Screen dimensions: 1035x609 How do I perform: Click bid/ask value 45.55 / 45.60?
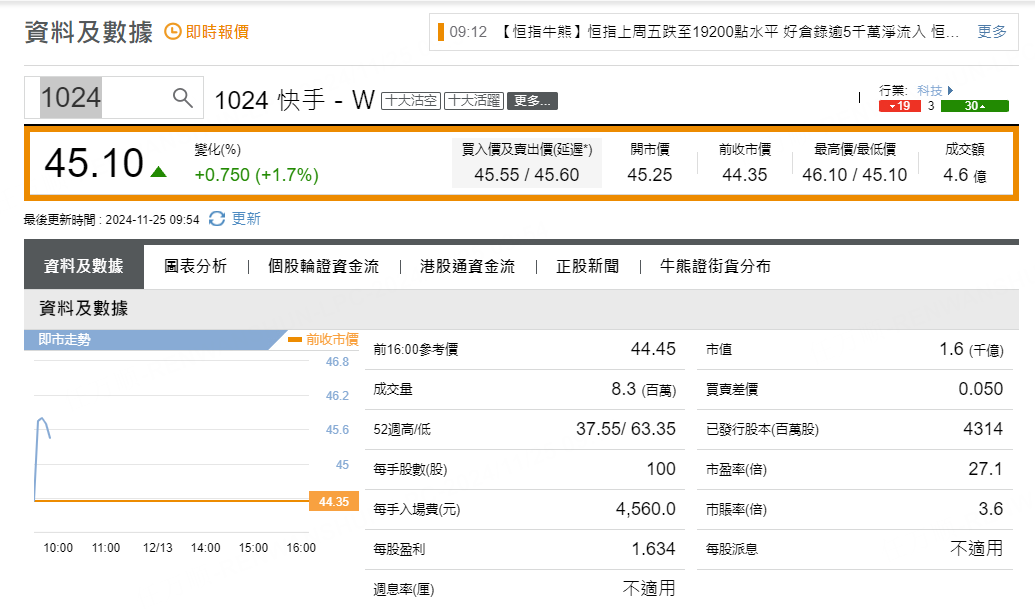(527, 175)
